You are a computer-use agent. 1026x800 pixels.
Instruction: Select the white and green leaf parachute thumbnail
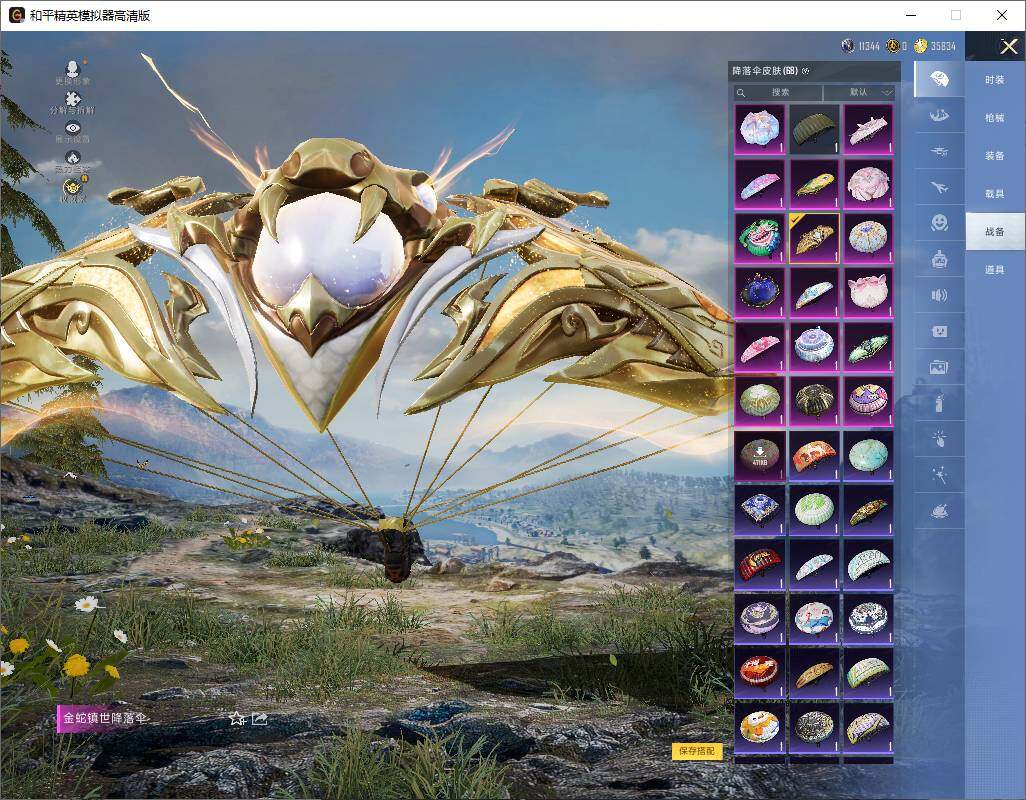coord(814,510)
